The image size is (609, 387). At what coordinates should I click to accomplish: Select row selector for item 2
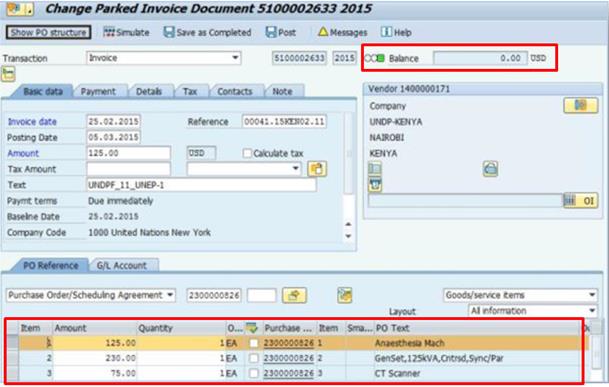pyautogui.click(x=12, y=358)
